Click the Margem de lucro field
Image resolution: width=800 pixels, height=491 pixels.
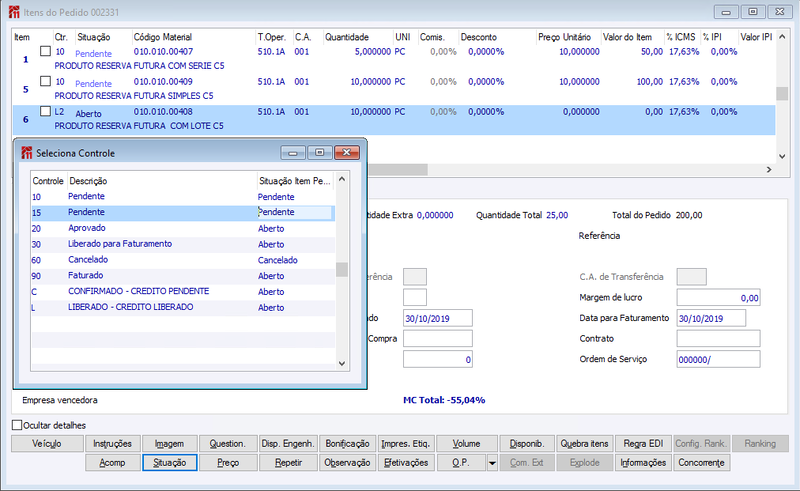718,298
